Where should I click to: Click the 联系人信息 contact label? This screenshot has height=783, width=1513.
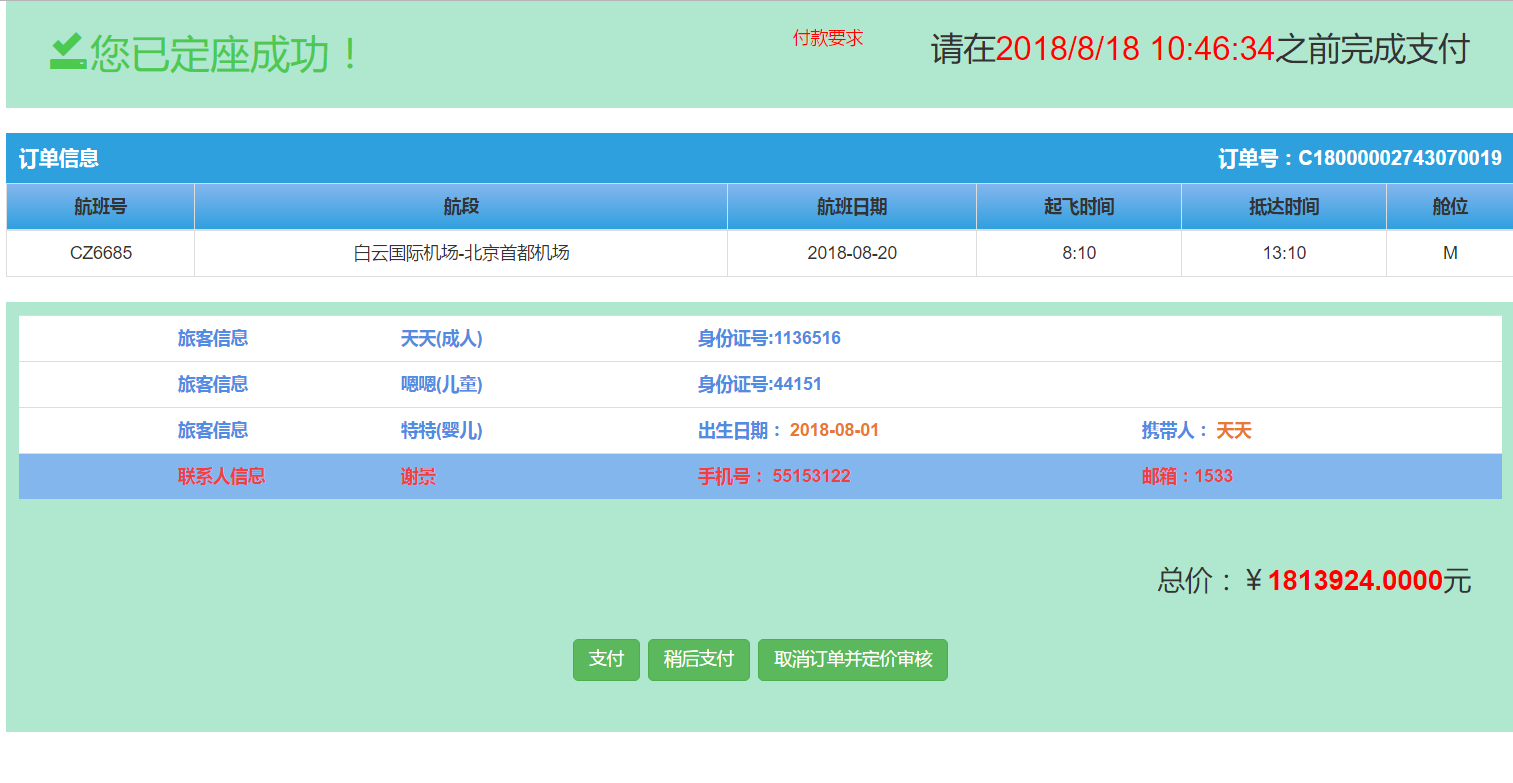(x=221, y=477)
